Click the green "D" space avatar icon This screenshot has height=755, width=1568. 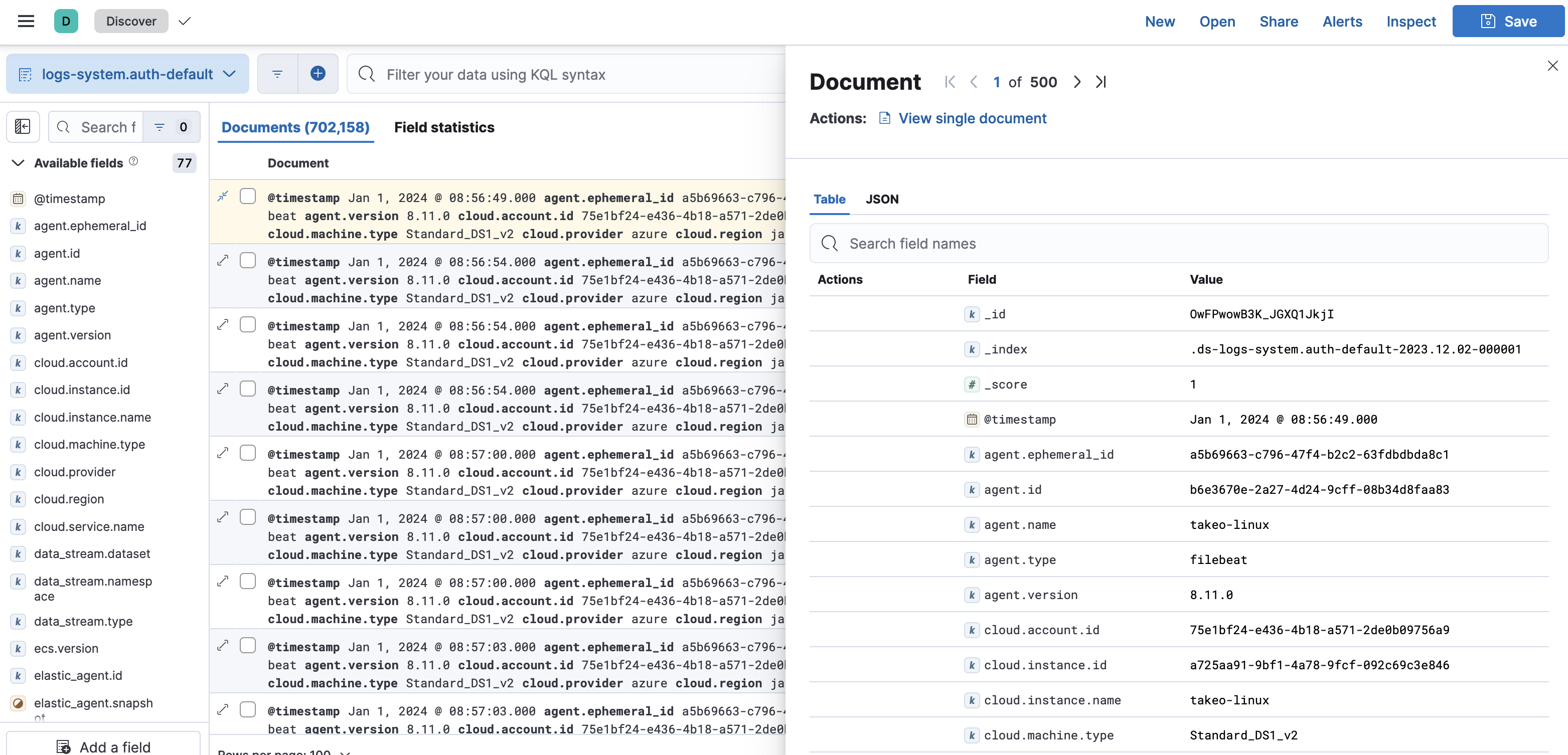click(x=66, y=21)
